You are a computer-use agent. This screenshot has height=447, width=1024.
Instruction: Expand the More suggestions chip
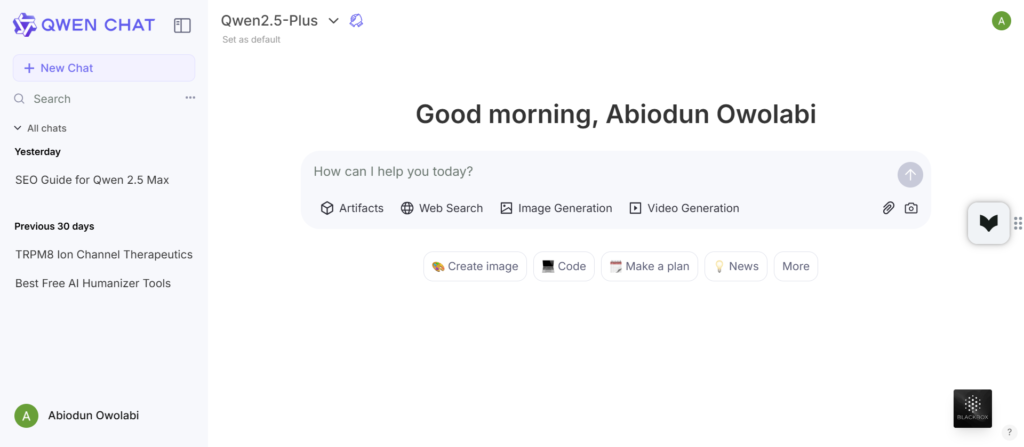(x=795, y=267)
